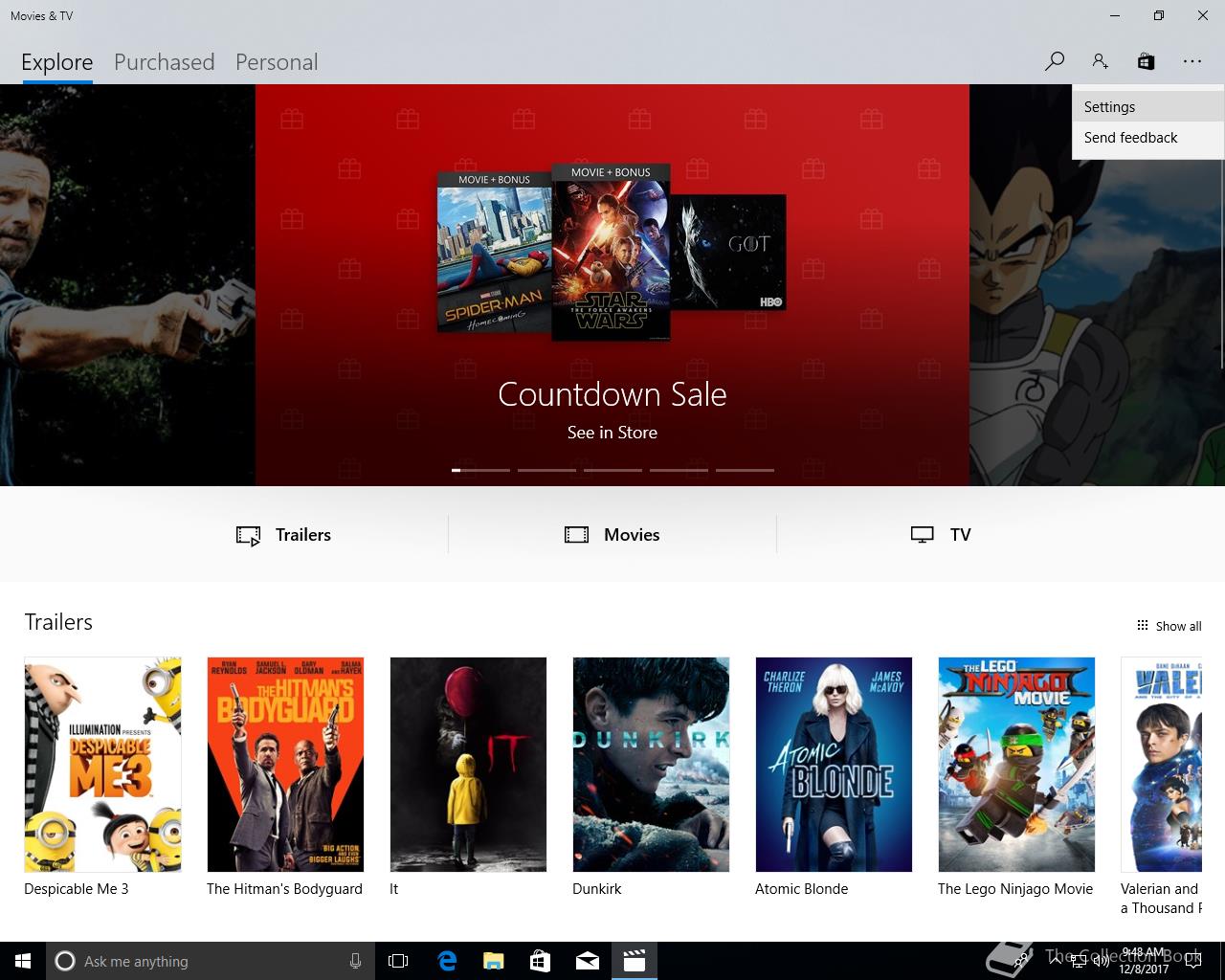Open the Valerian poster at right edge
Image resolution: width=1225 pixels, height=980 pixels.
(1161, 764)
